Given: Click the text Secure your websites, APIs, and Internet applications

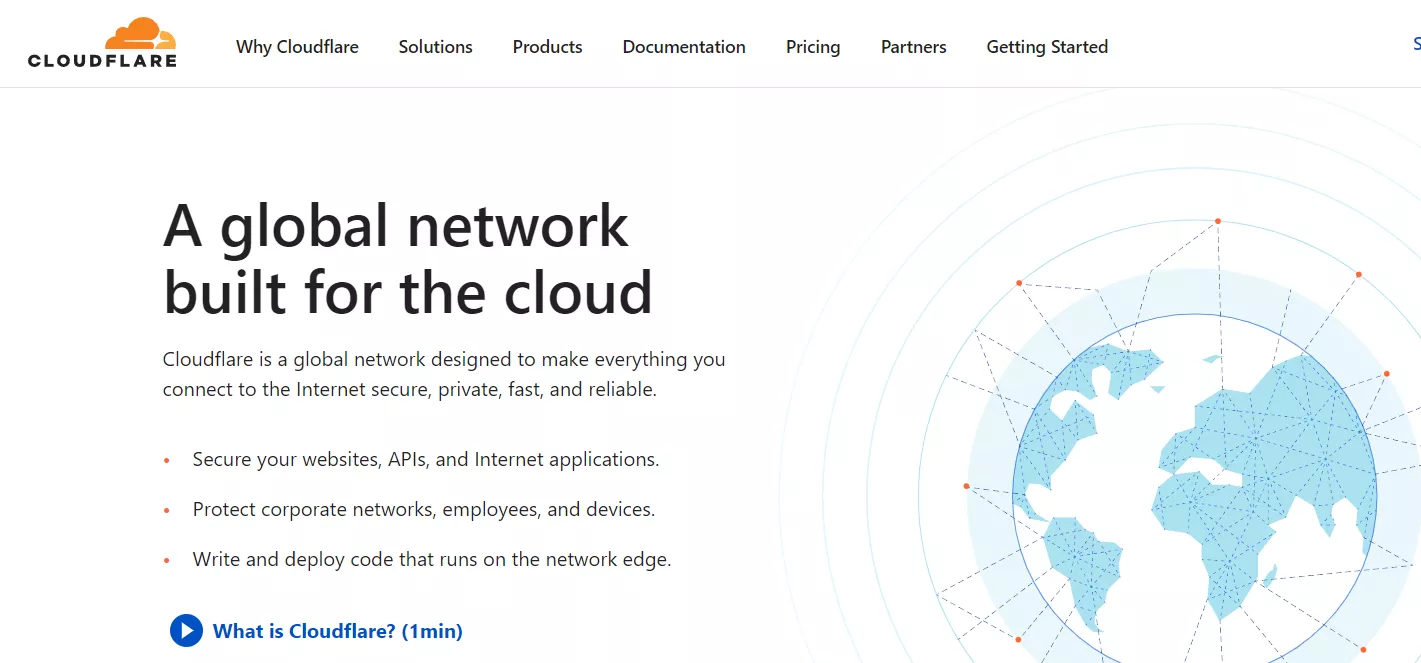Looking at the screenshot, I should point(426,459).
